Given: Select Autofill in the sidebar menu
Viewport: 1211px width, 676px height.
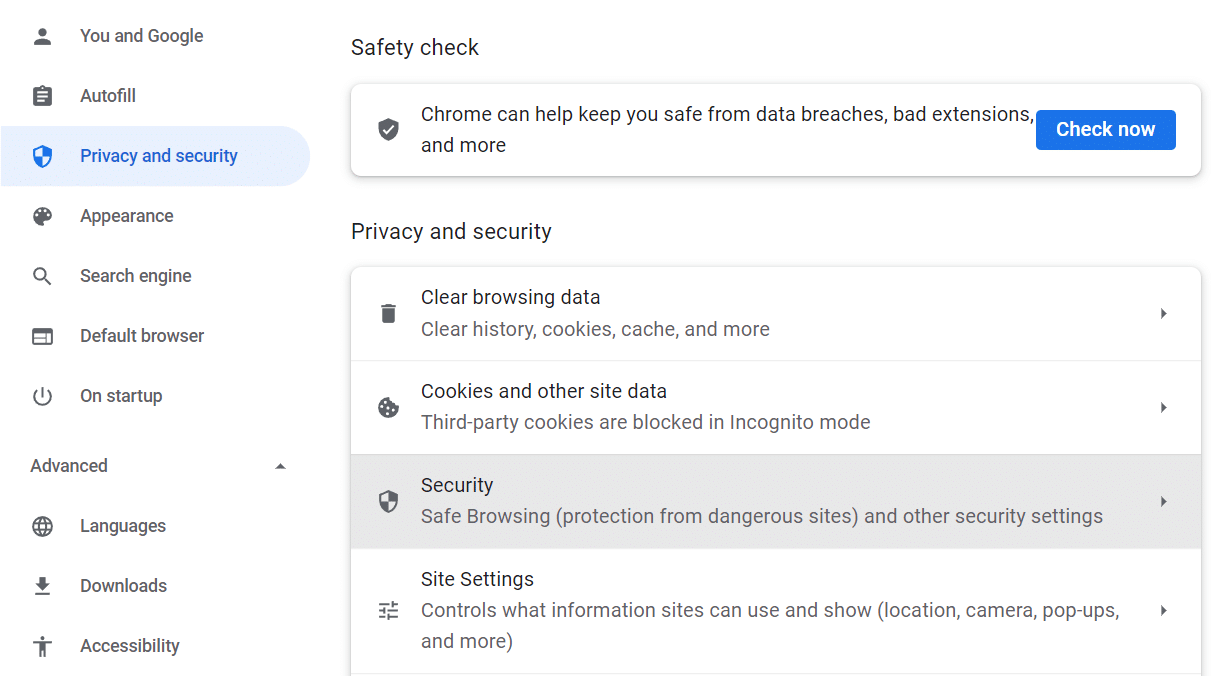Looking at the screenshot, I should 108,95.
